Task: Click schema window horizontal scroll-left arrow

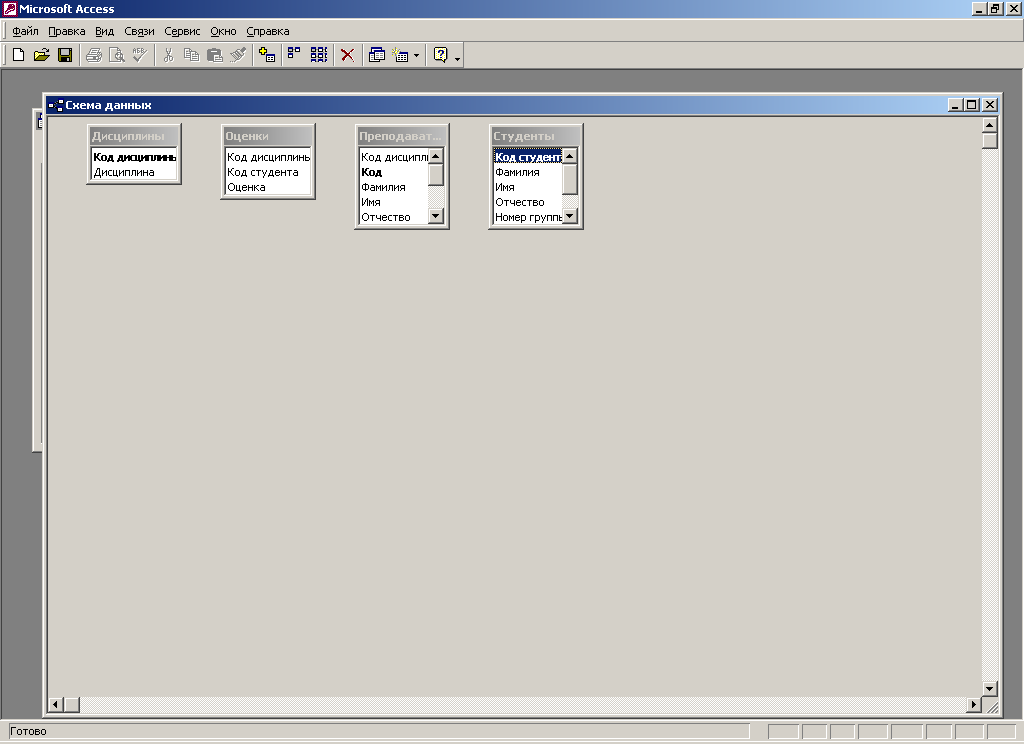Action: (56, 704)
